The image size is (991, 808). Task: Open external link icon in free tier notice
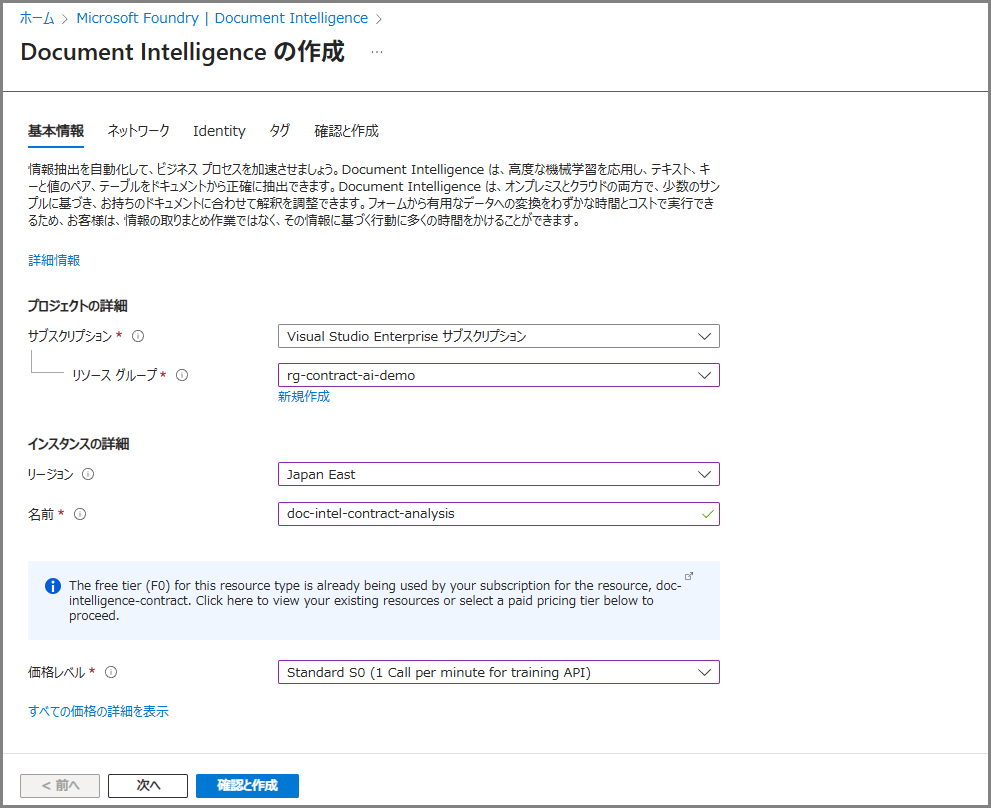point(688,576)
